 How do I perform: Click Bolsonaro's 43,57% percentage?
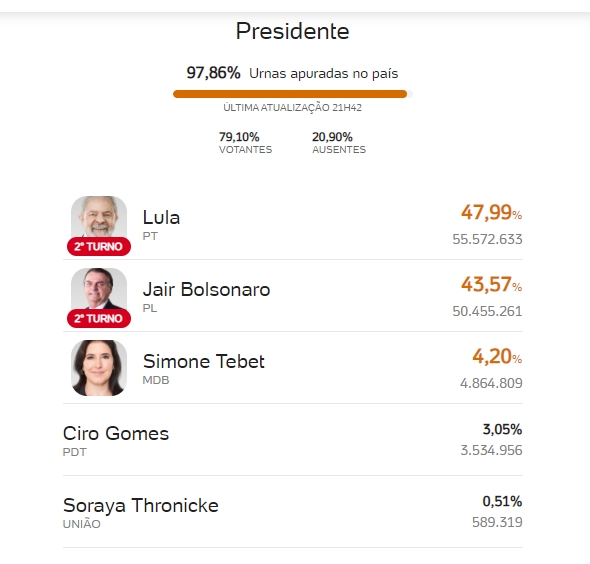(491, 284)
